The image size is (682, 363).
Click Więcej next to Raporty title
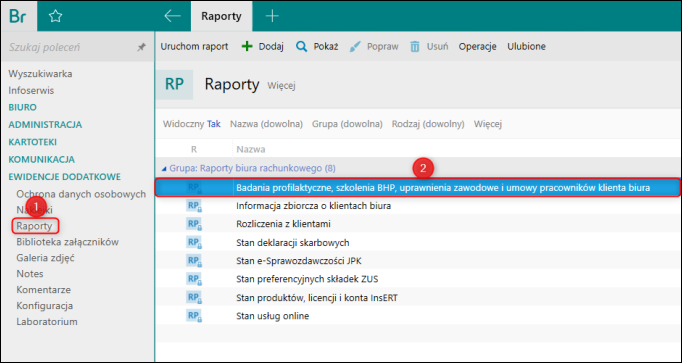281,86
